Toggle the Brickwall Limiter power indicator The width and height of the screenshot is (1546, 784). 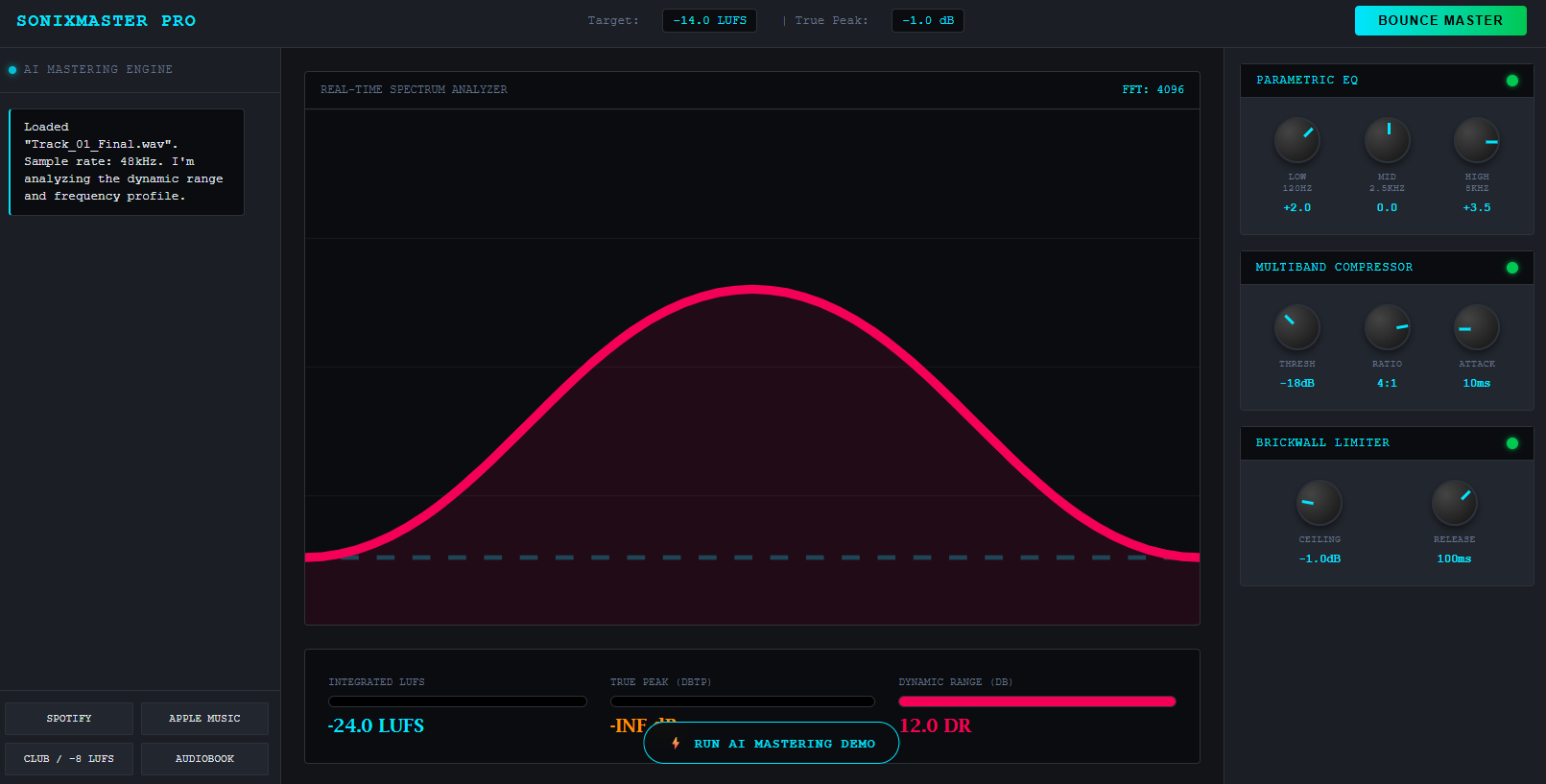pyautogui.click(x=1512, y=443)
